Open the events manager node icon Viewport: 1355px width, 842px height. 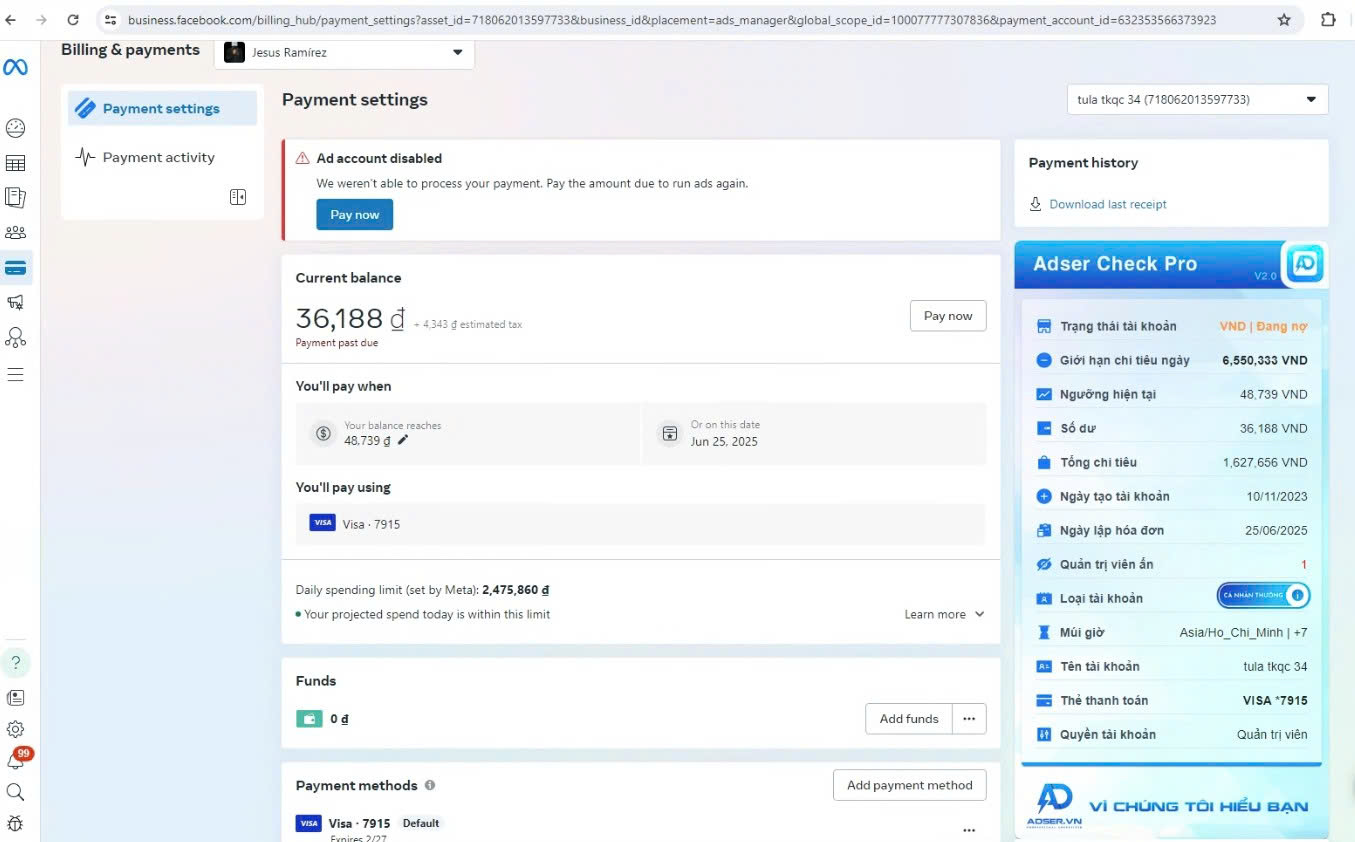coord(15,337)
